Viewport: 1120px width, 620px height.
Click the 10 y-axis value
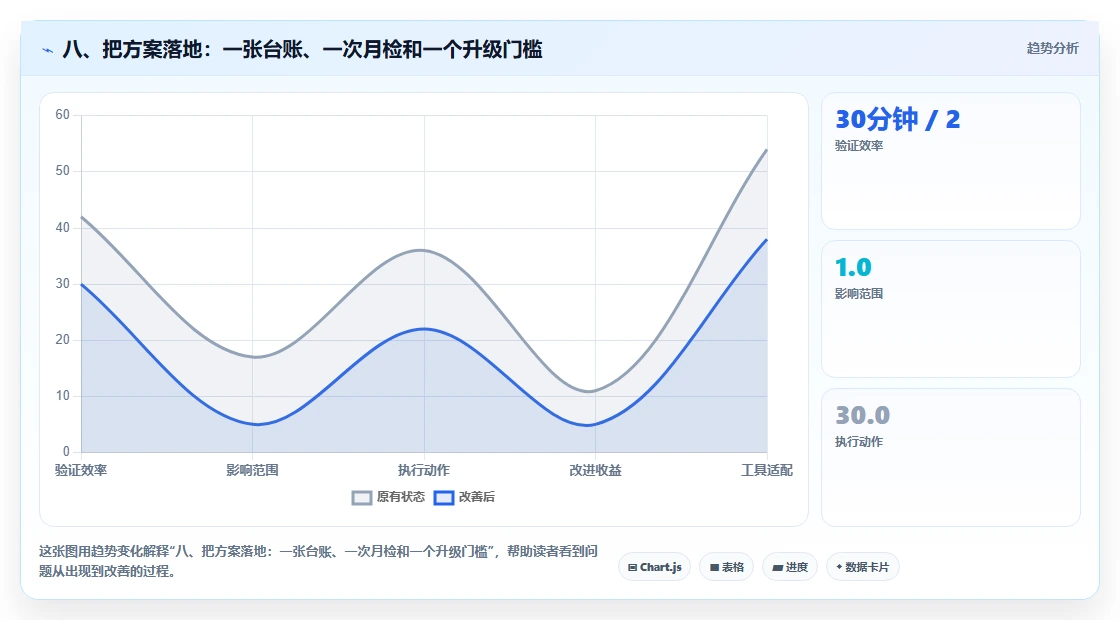pos(63,396)
